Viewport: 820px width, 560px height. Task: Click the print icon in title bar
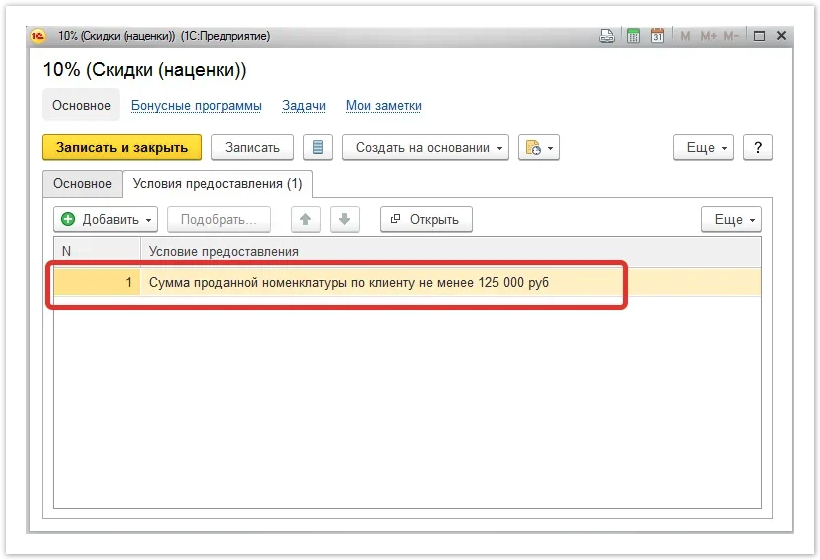pyautogui.click(x=606, y=36)
